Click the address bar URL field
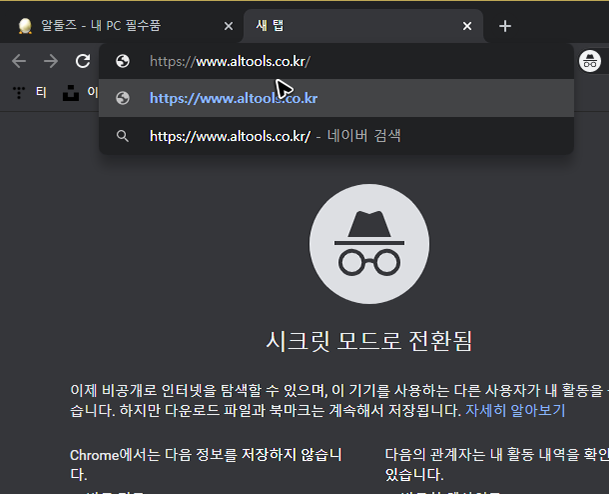 coord(336,61)
